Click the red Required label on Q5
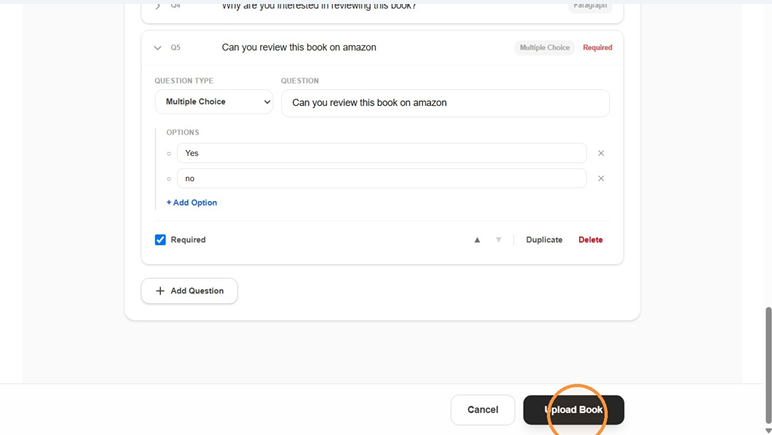Viewport: 772px width, 435px height. coord(597,48)
